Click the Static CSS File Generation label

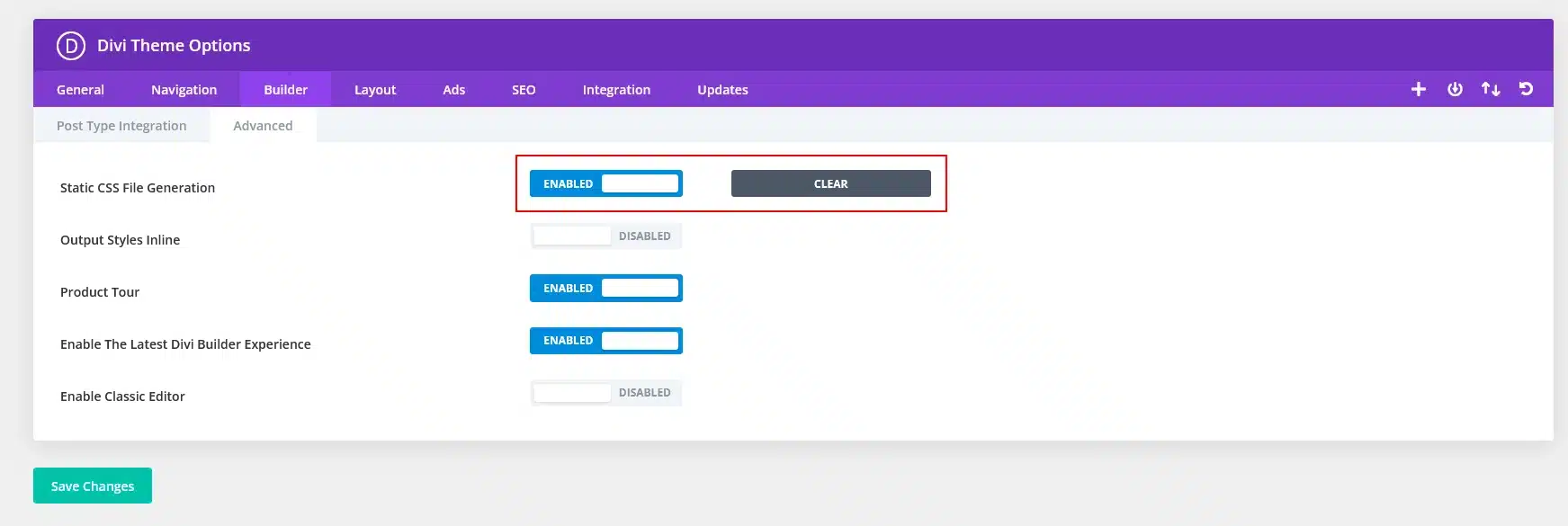(x=138, y=188)
